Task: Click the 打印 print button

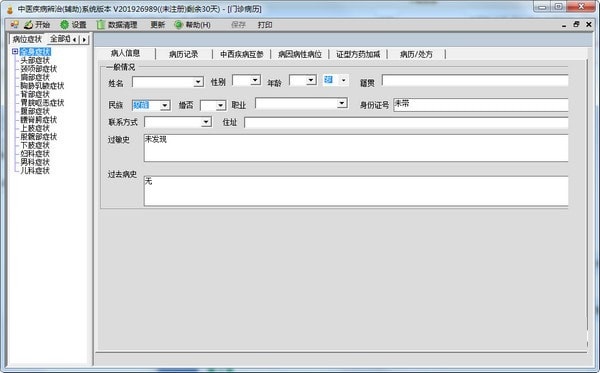Action: pyautogui.click(x=265, y=25)
